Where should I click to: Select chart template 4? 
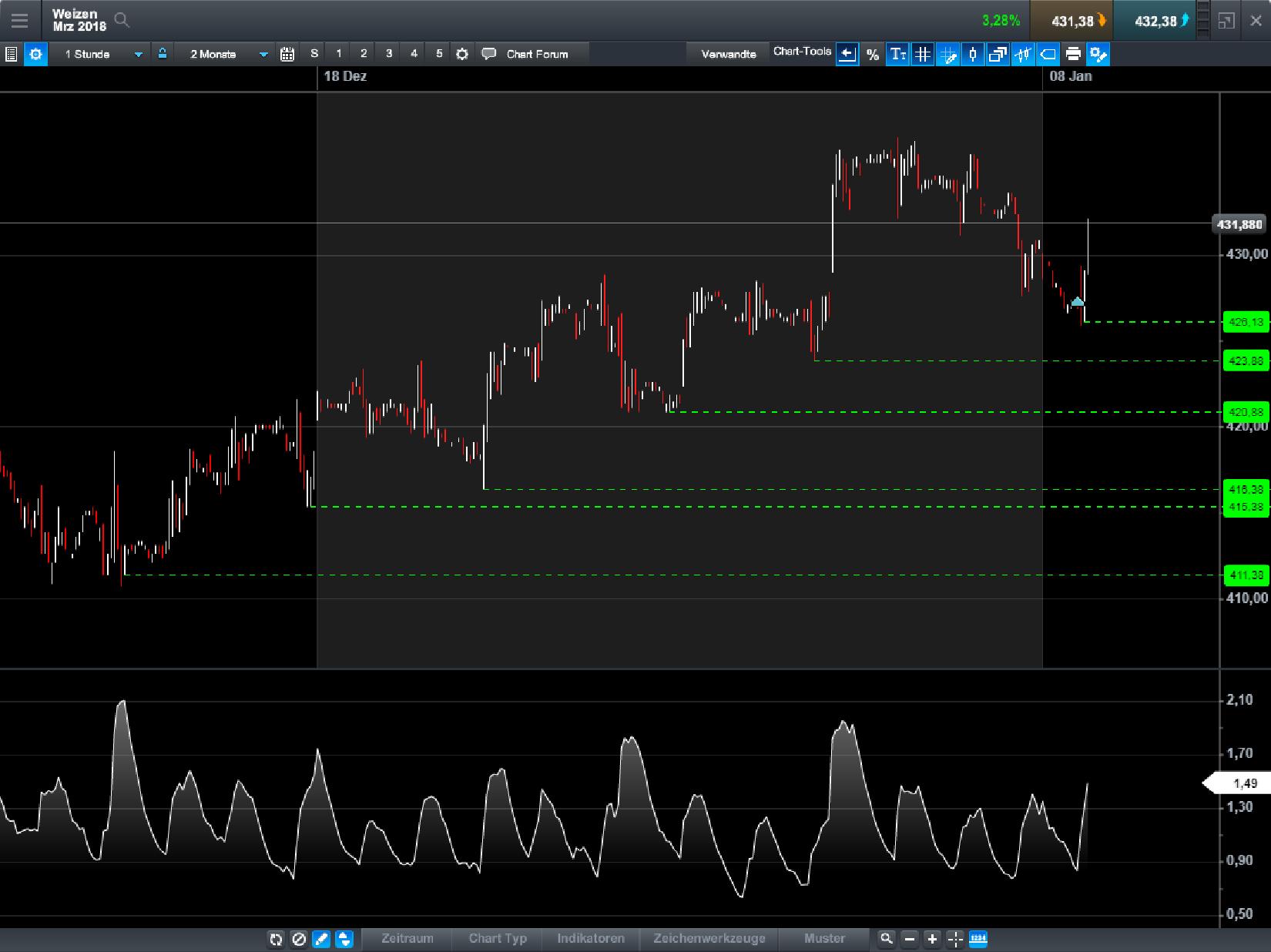click(x=414, y=54)
